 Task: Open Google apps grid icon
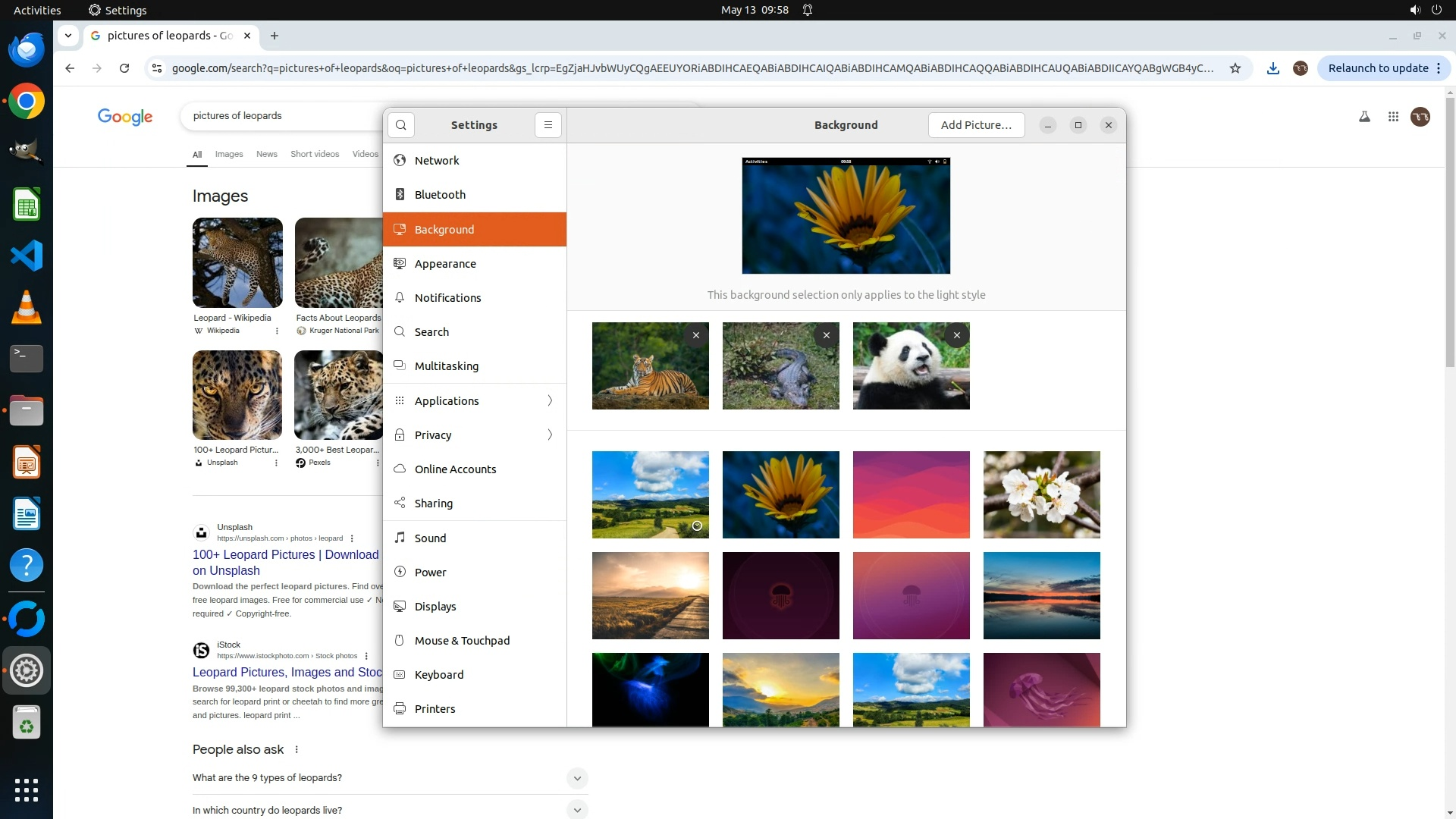(1393, 117)
